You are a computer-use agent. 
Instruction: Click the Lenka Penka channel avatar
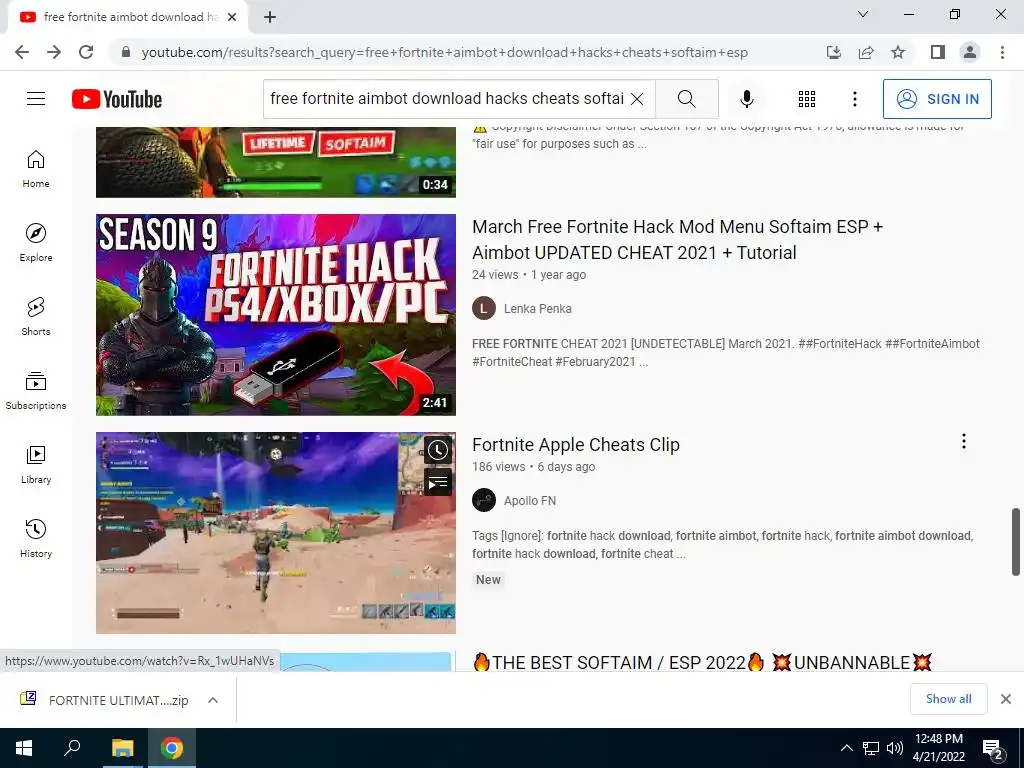point(484,308)
